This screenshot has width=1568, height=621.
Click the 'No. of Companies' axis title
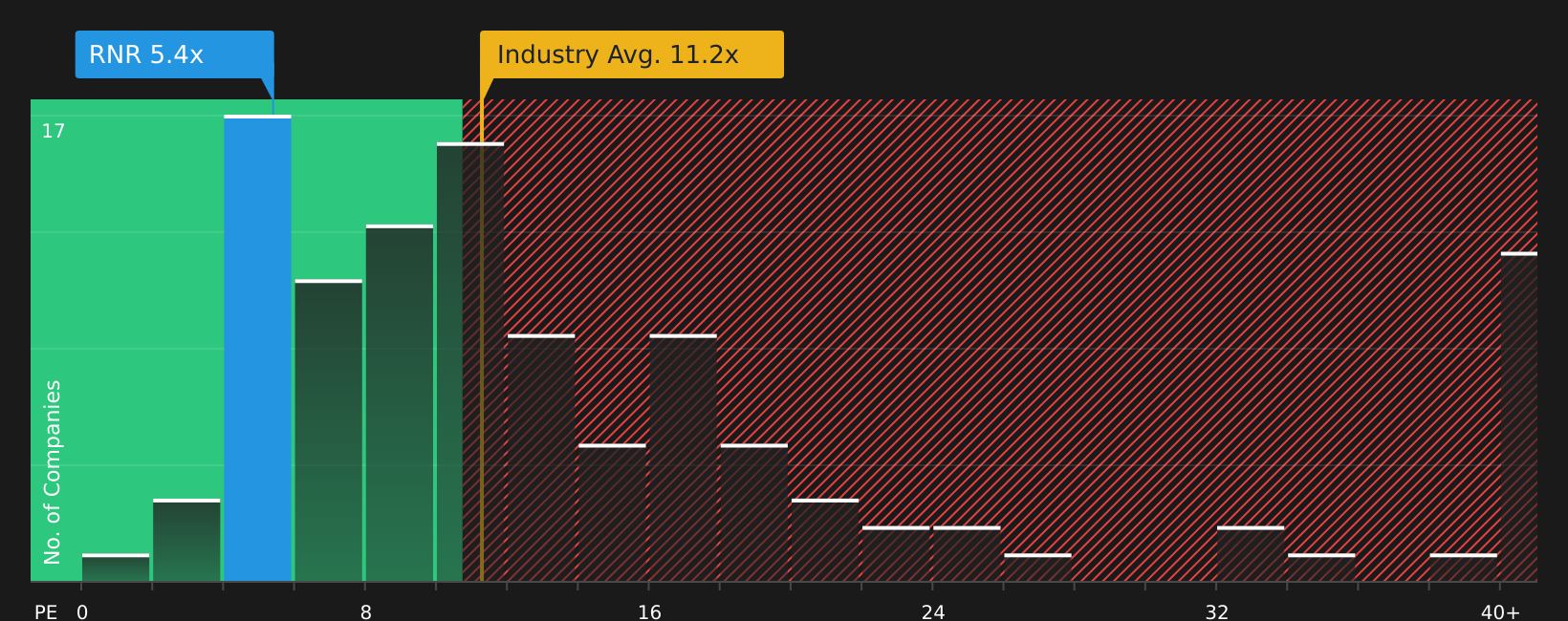(53, 472)
